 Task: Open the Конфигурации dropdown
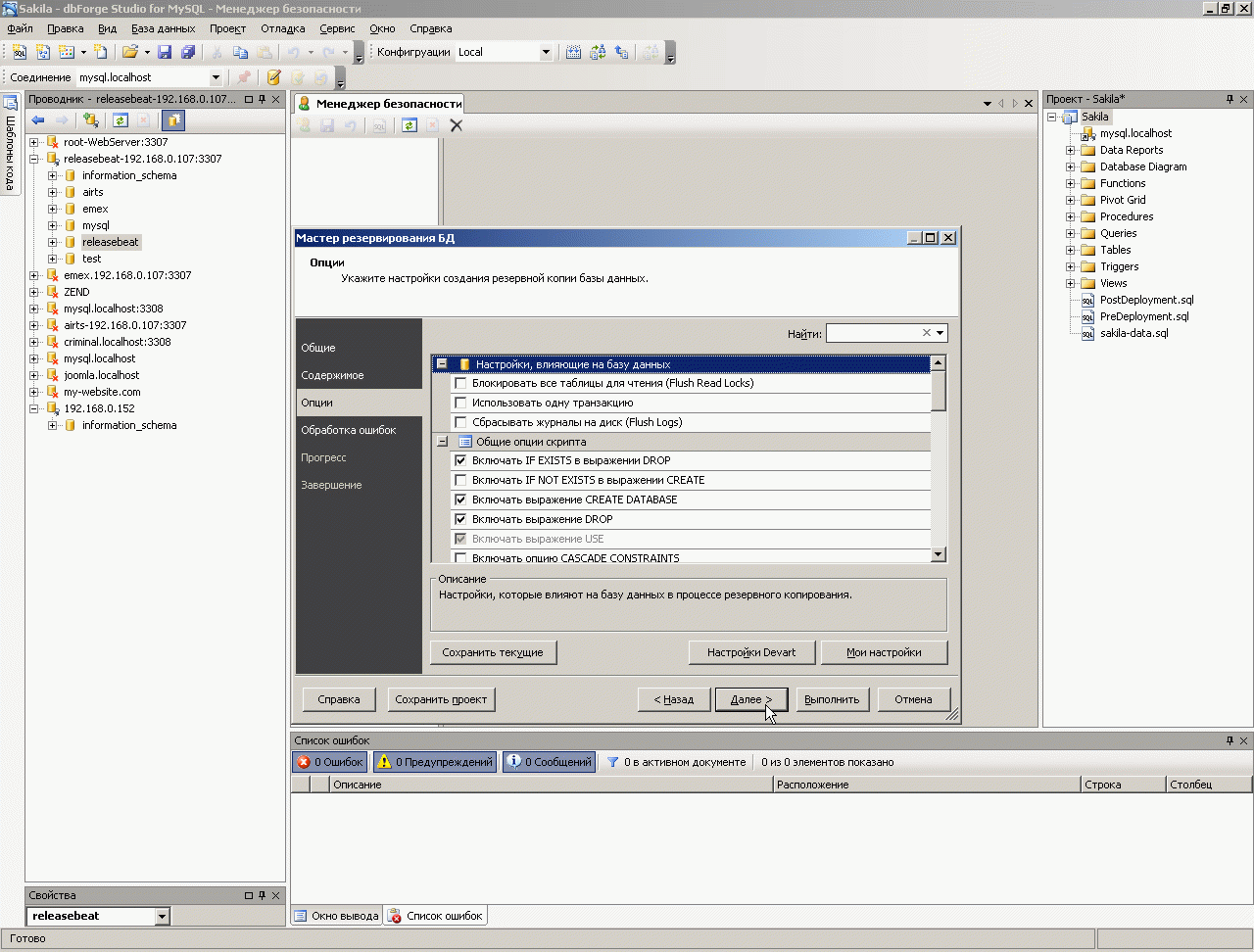pyautogui.click(x=546, y=53)
